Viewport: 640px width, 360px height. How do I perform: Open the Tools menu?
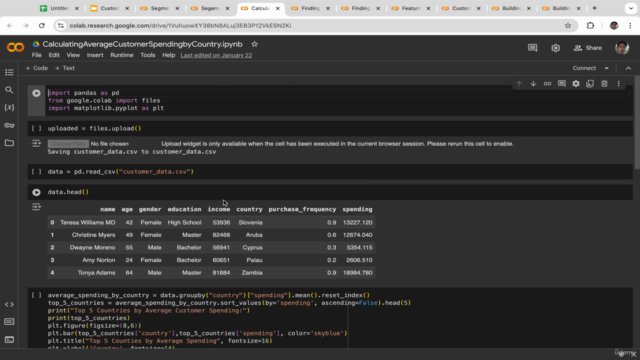tap(148, 55)
